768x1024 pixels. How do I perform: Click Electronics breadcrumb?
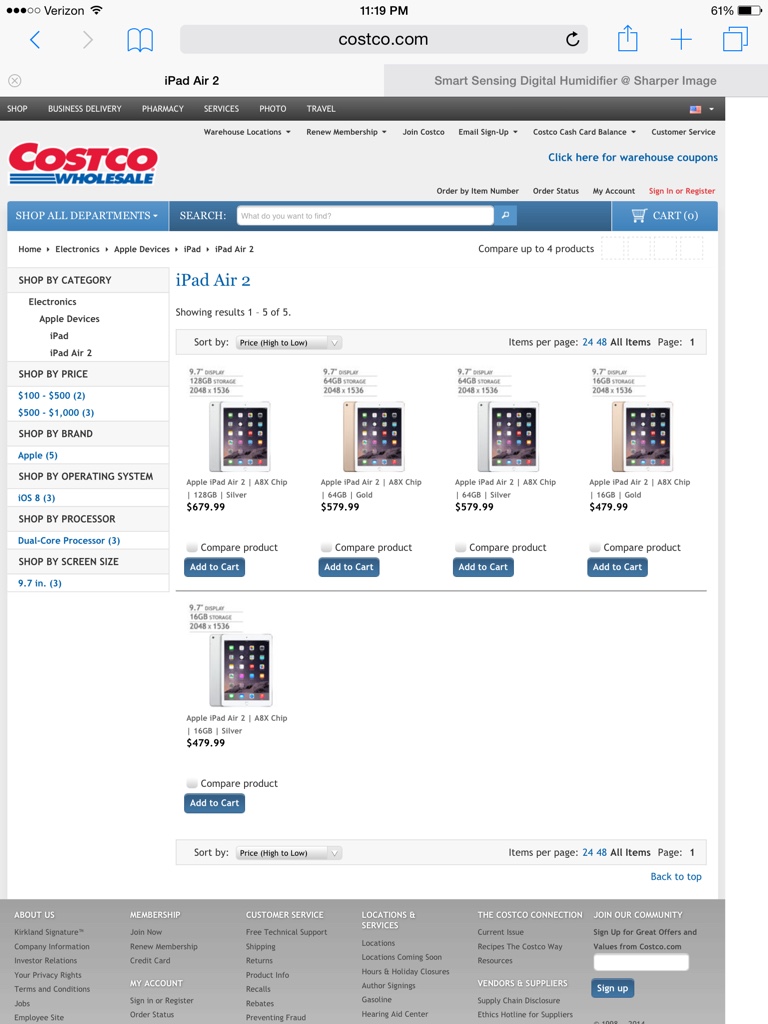pyautogui.click(x=77, y=249)
